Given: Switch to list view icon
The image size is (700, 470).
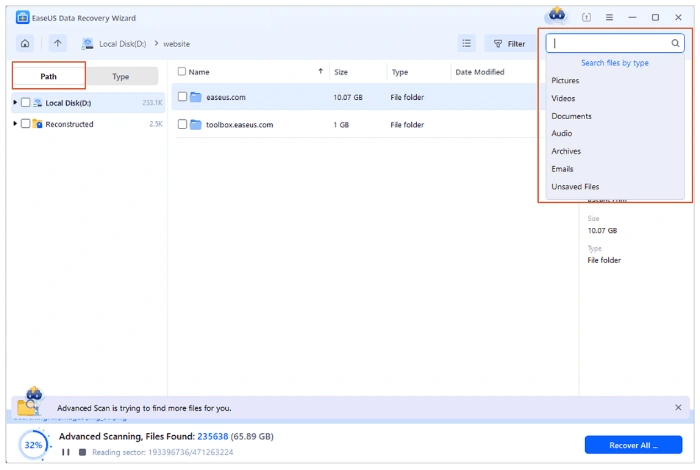Looking at the screenshot, I should point(467,43).
